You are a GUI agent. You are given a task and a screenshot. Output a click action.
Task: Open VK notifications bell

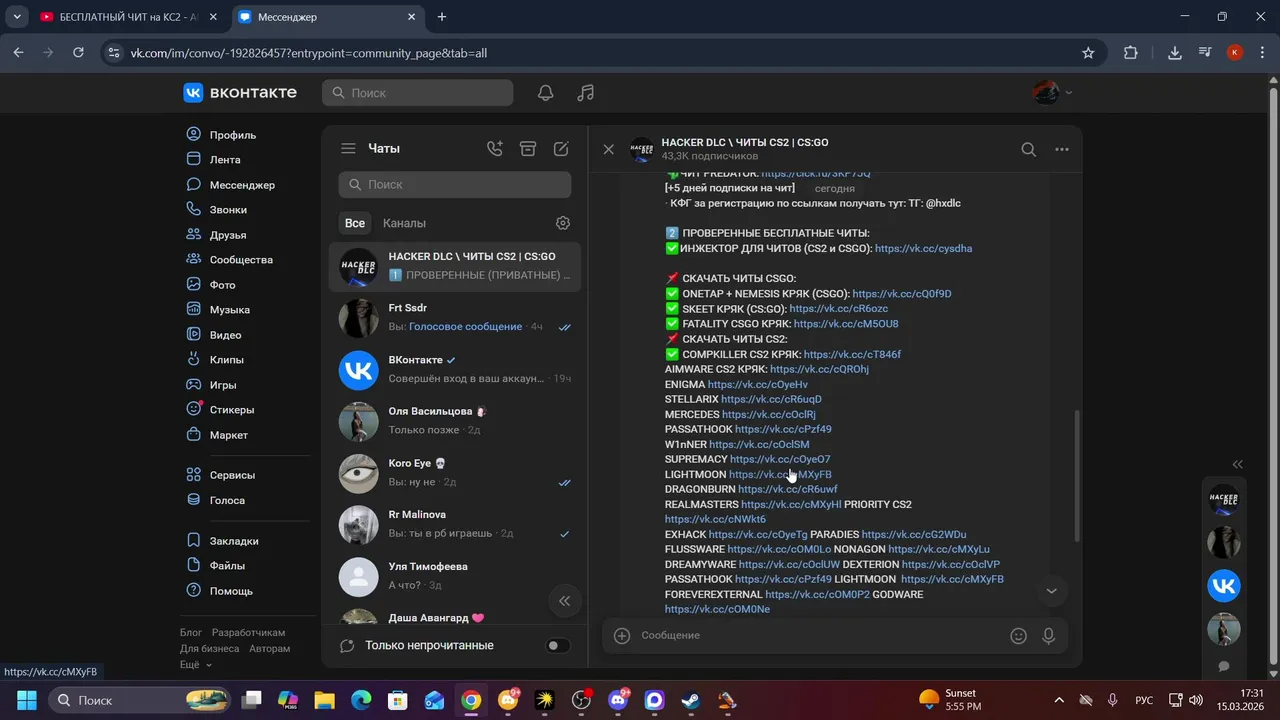click(x=545, y=93)
